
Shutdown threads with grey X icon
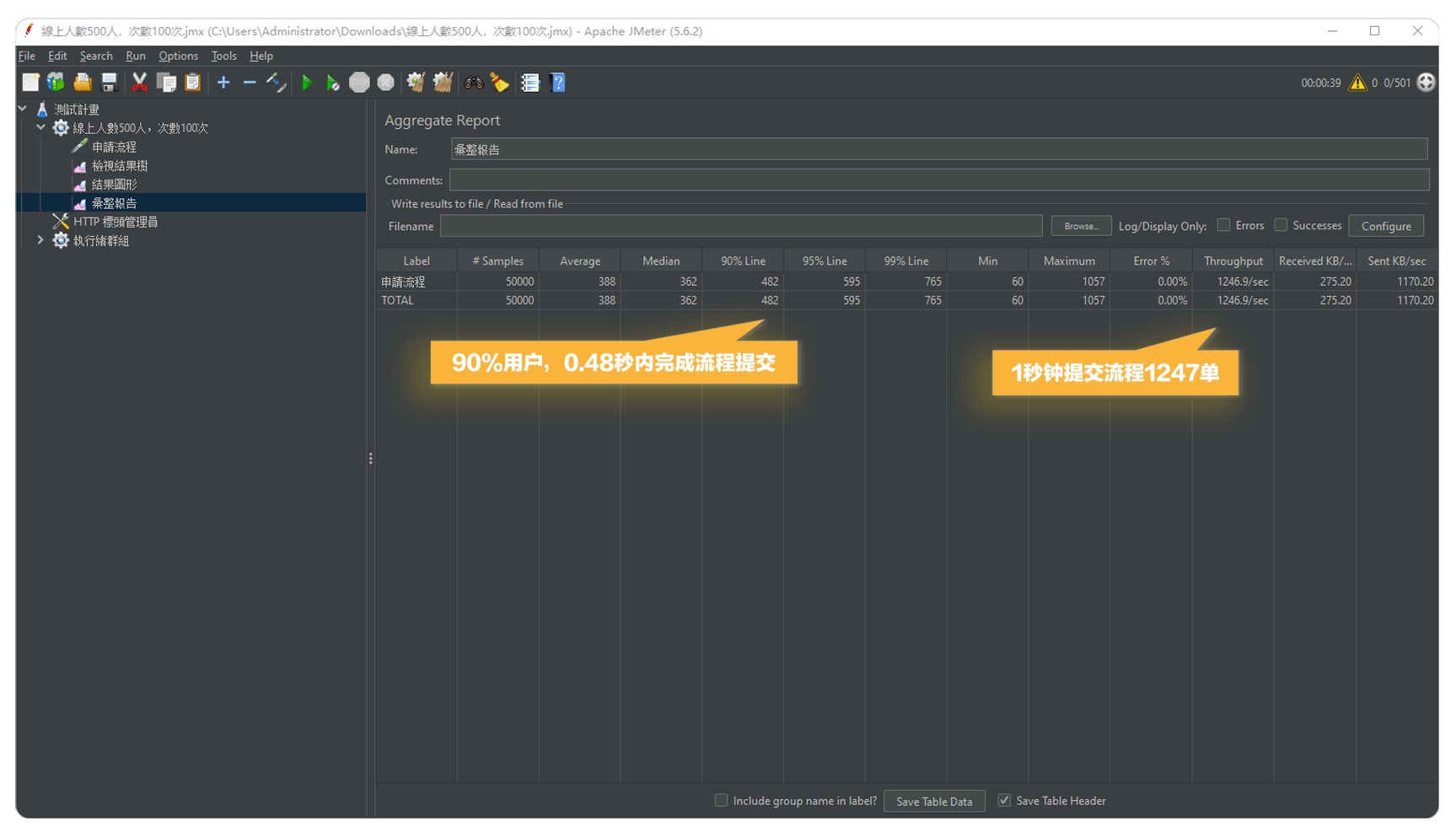(385, 83)
